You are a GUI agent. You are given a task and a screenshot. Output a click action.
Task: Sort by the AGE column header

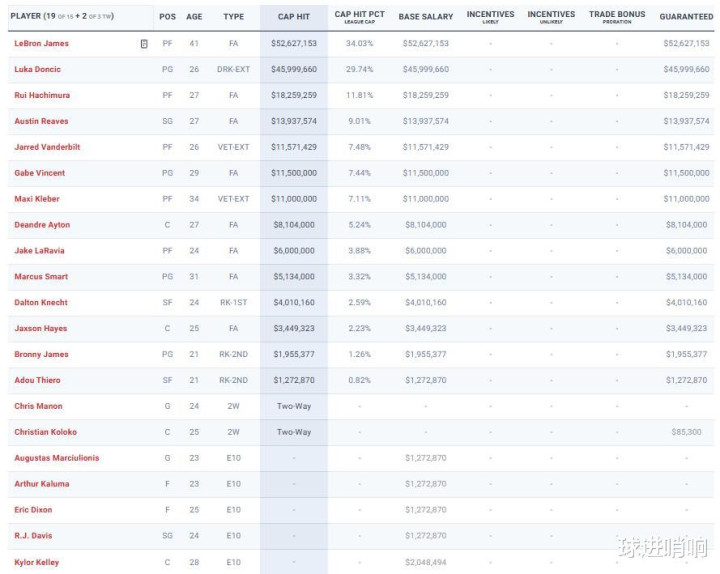click(x=194, y=17)
